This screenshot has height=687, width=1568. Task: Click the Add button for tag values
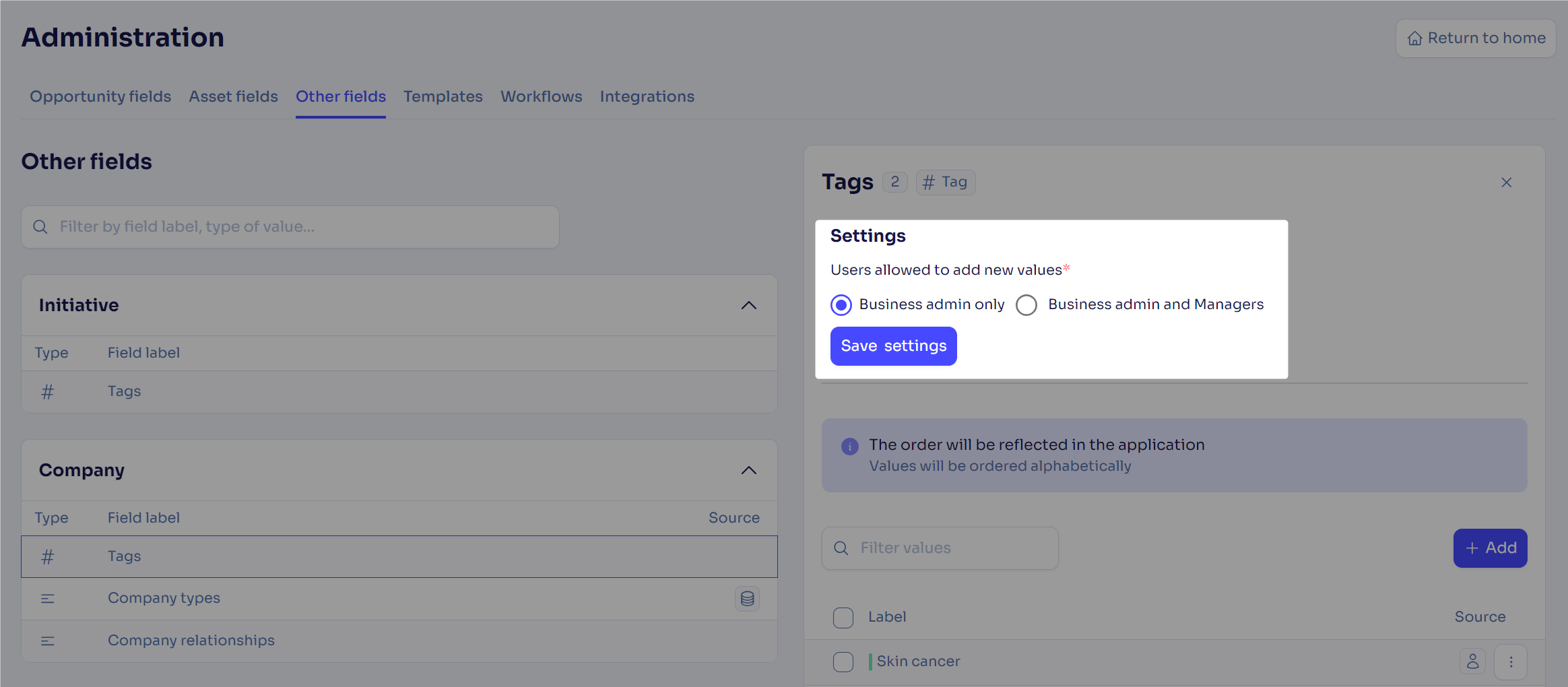click(1490, 548)
